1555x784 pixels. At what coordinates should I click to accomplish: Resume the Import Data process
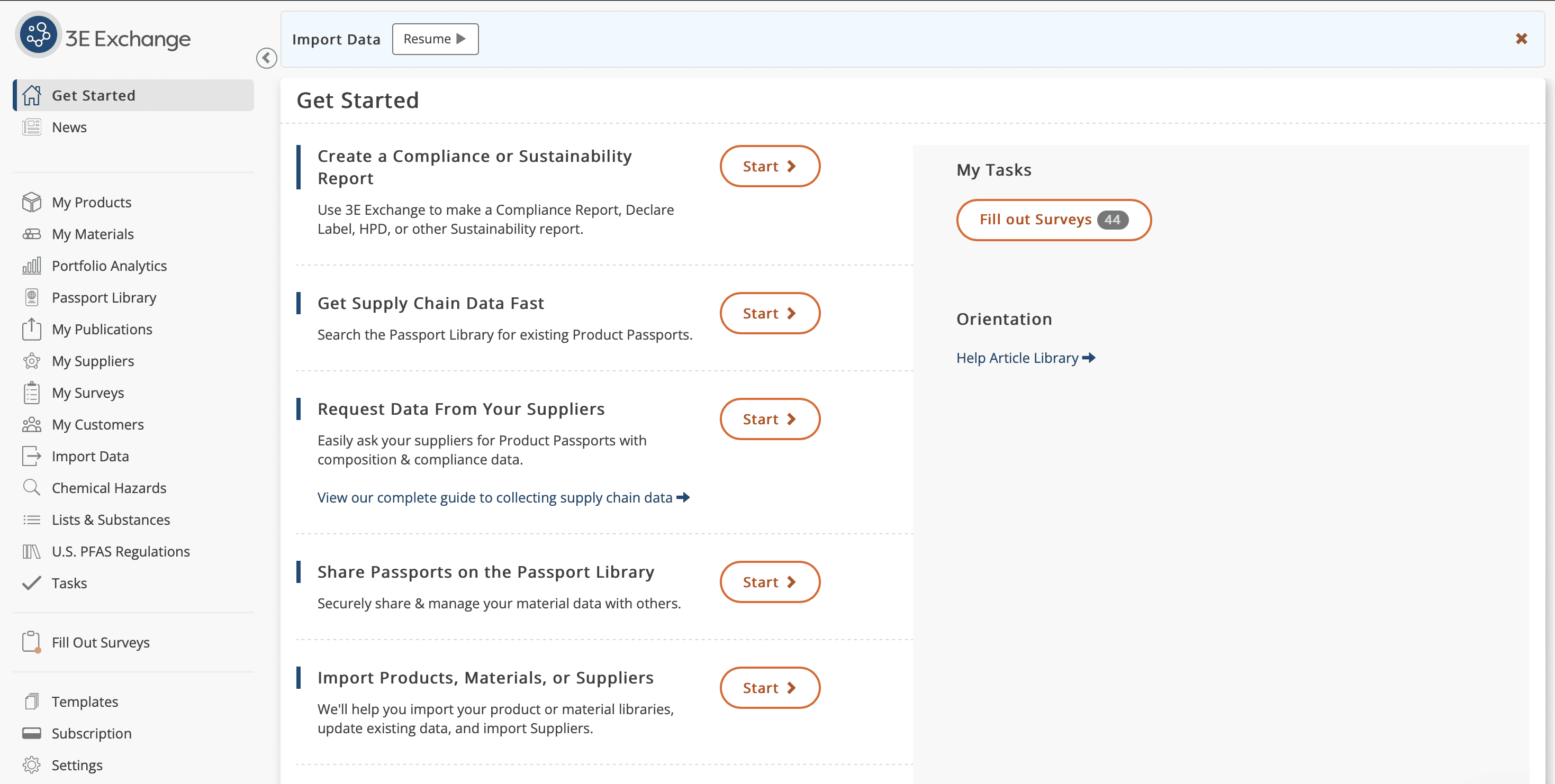click(435, 39)
